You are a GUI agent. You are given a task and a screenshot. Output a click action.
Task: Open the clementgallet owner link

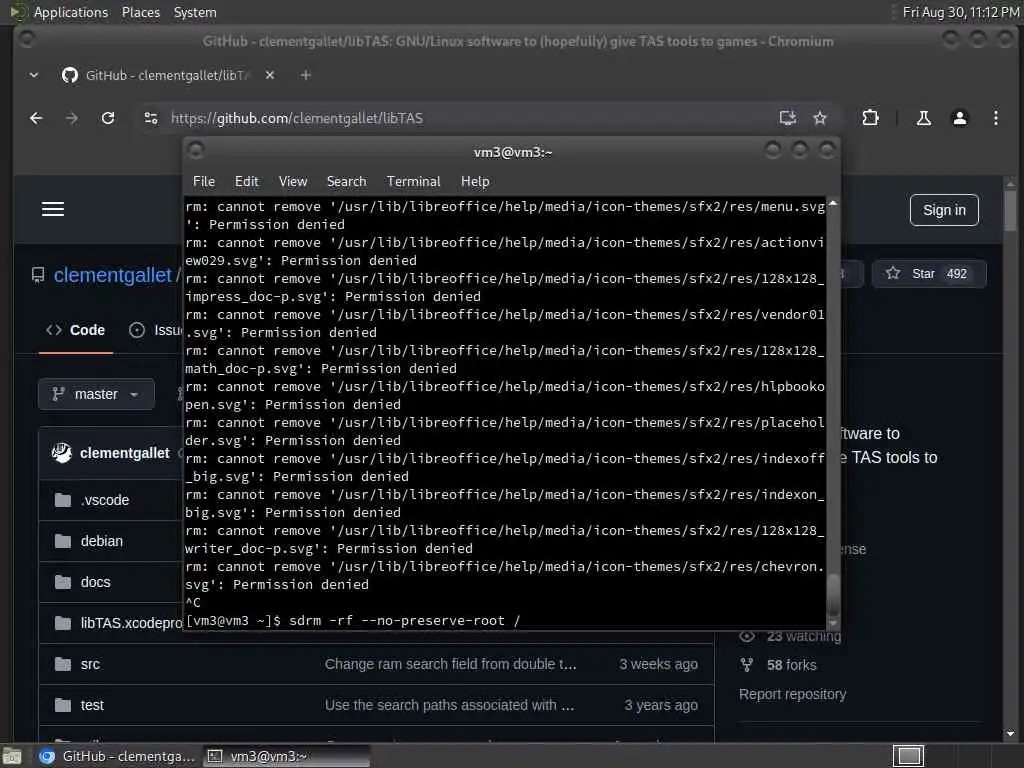click(112, 275)
